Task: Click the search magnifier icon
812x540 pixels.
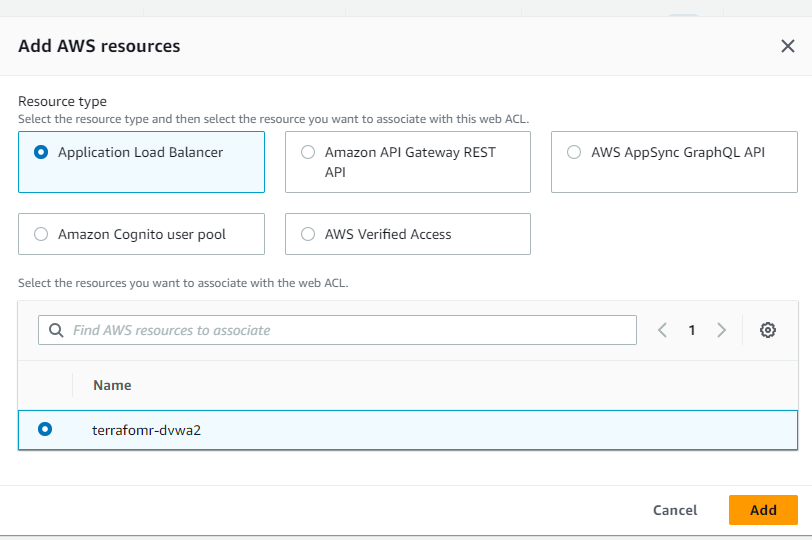Action: [x=56, y=330]
